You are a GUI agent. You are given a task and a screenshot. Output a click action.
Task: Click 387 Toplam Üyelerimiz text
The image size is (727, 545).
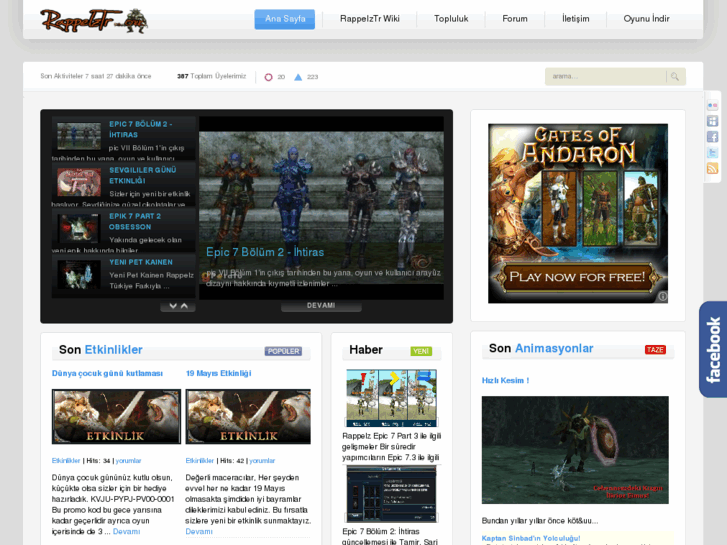pyautogui.click(x=211, y=76)
